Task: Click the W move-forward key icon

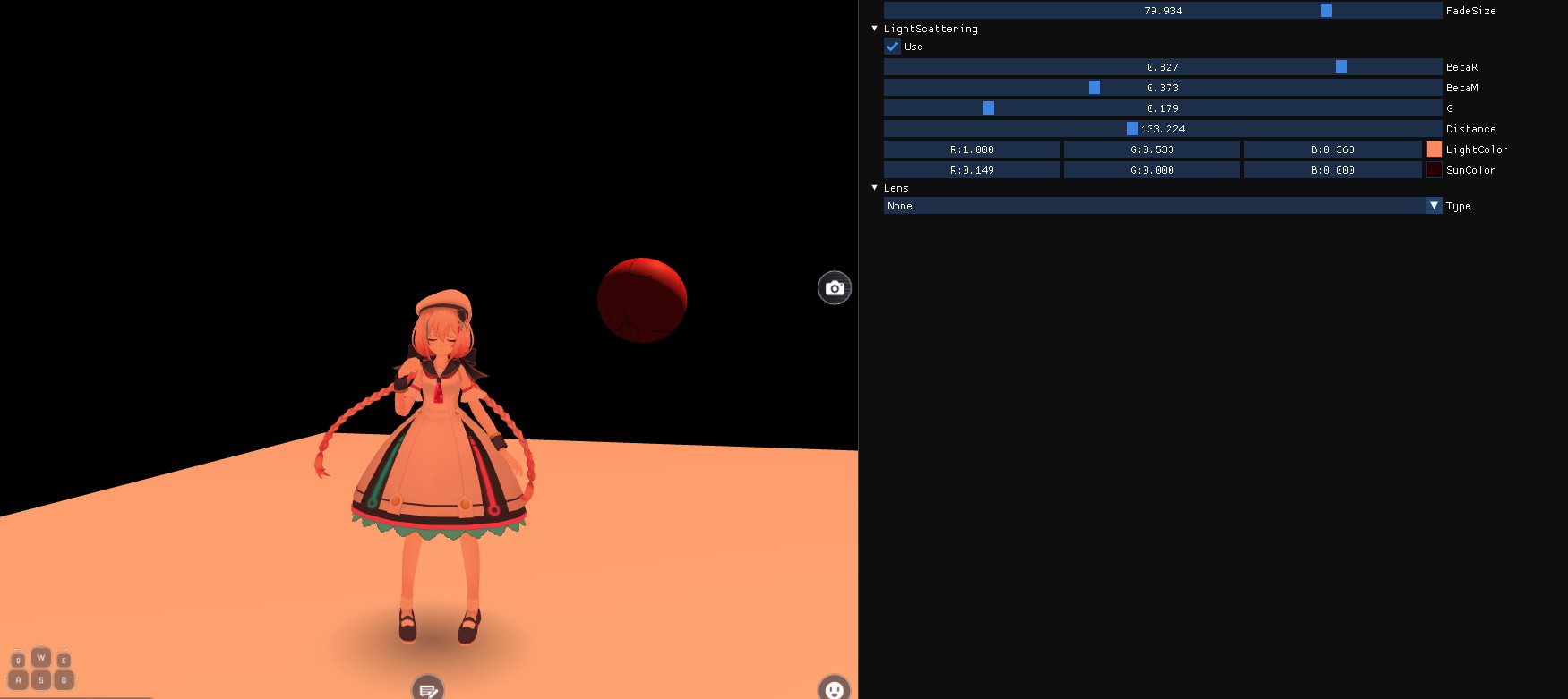Action: [x=41, y=658]
